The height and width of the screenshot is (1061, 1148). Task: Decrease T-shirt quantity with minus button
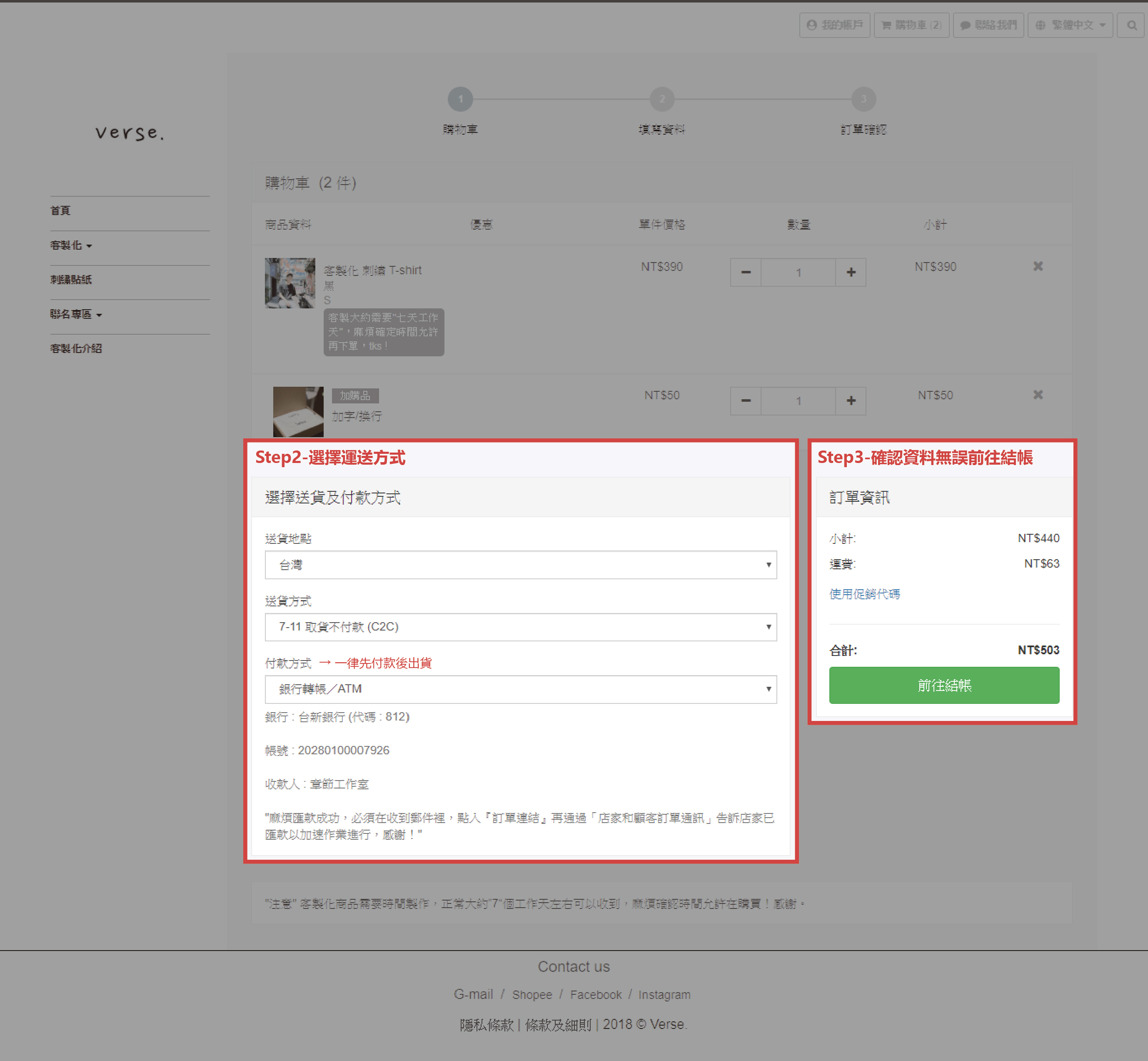746,272
